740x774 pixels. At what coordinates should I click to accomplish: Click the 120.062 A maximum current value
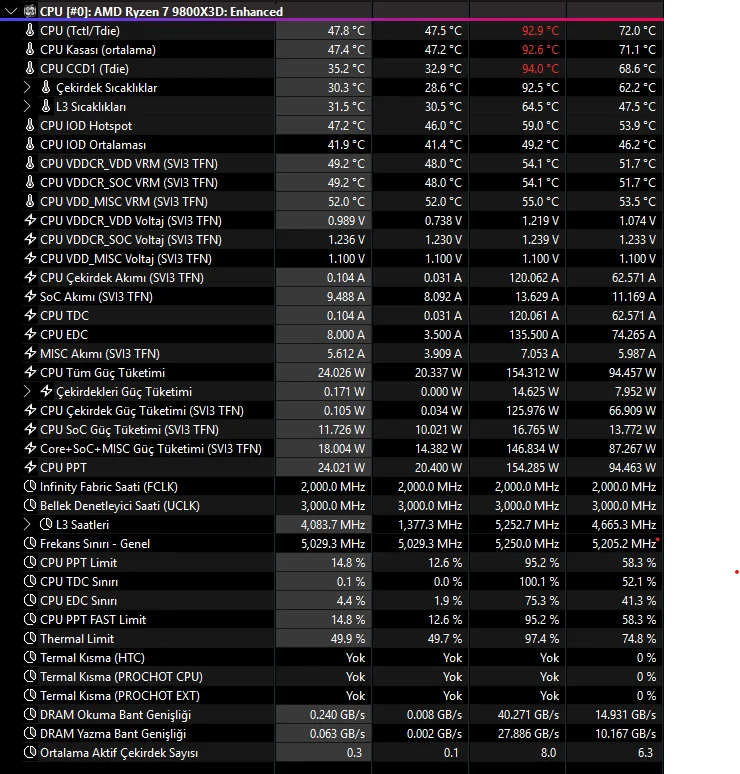point(534,278)
